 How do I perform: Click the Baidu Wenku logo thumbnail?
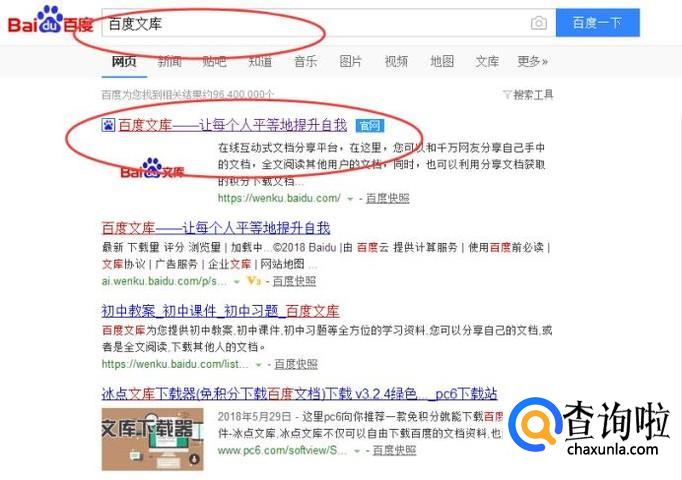pos(152,169)
